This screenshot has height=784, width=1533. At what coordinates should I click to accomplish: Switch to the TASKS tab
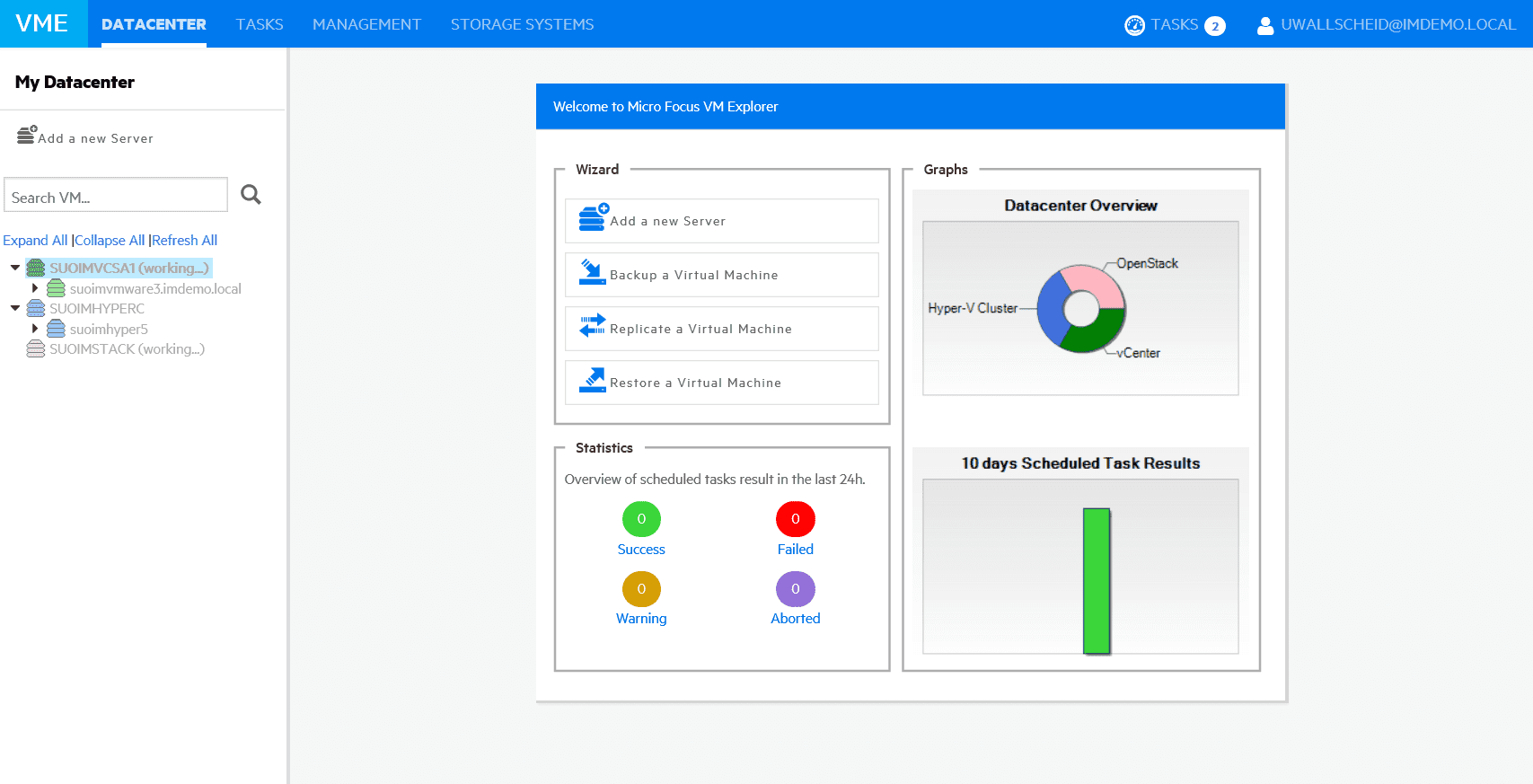[260, 24]
